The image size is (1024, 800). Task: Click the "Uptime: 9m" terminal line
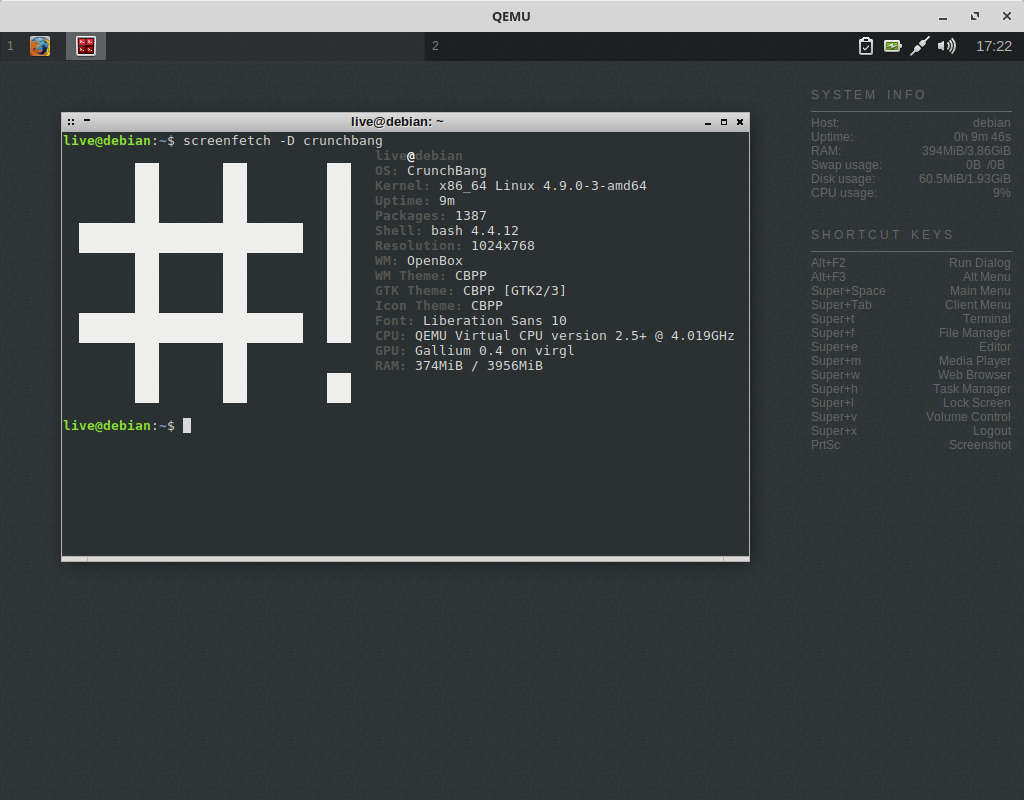415,200
